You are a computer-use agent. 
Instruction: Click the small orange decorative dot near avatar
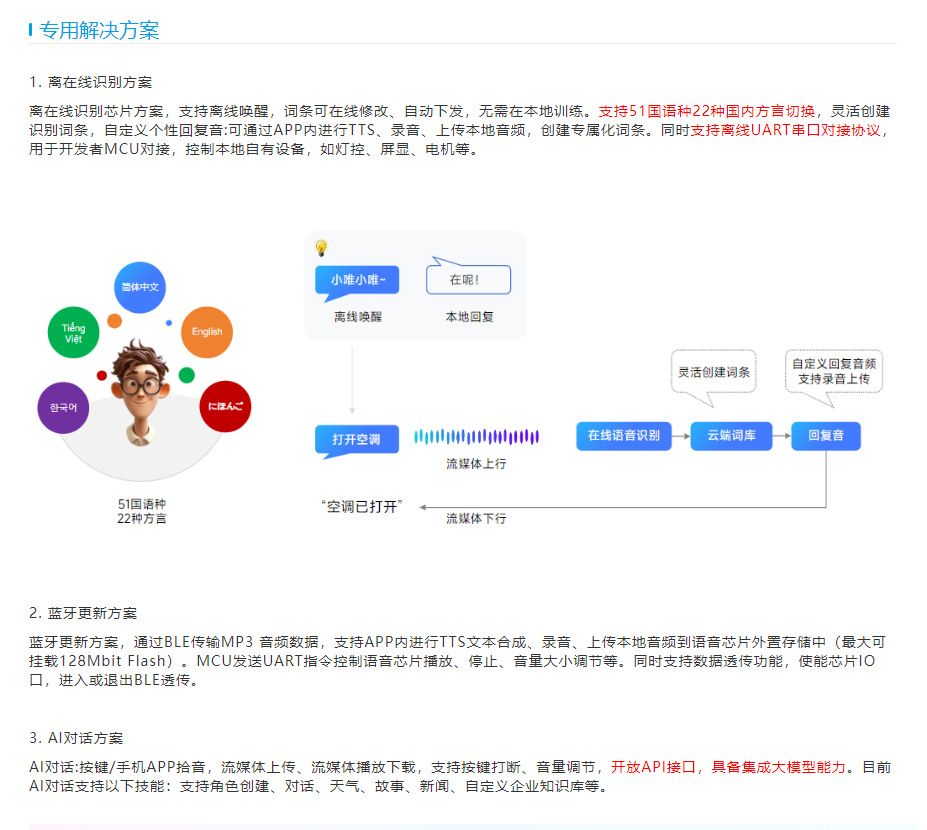coord(114,321)
